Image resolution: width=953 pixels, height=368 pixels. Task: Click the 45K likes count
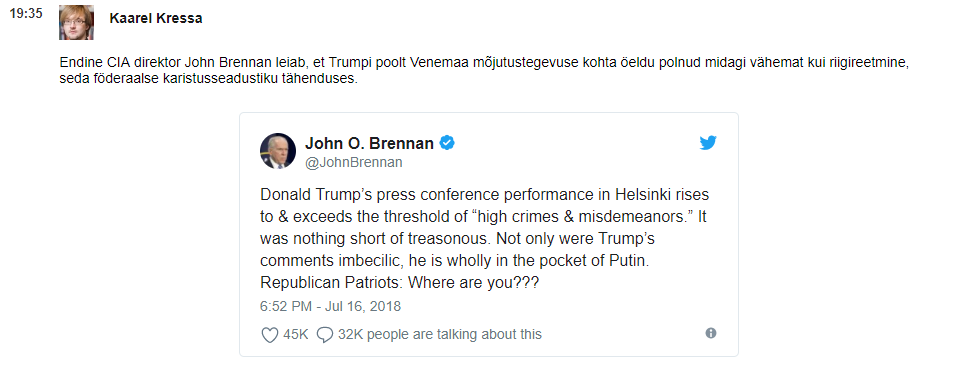pos(296,335)
